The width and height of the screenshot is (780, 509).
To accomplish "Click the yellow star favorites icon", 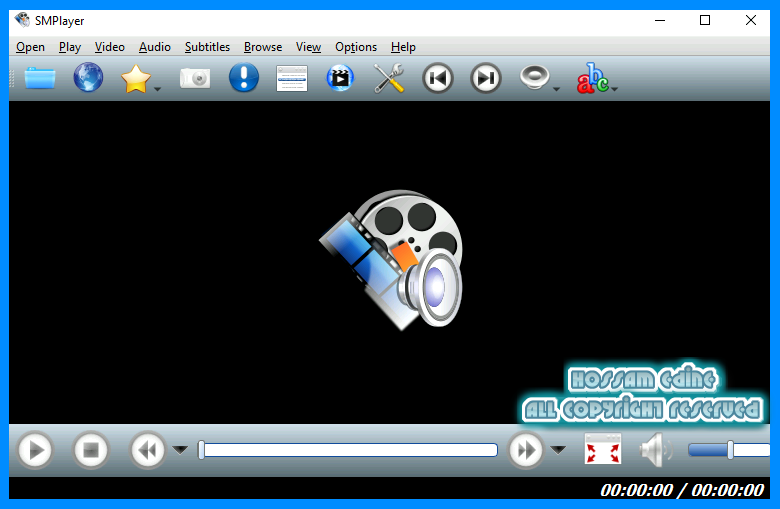I will [135, 79].
